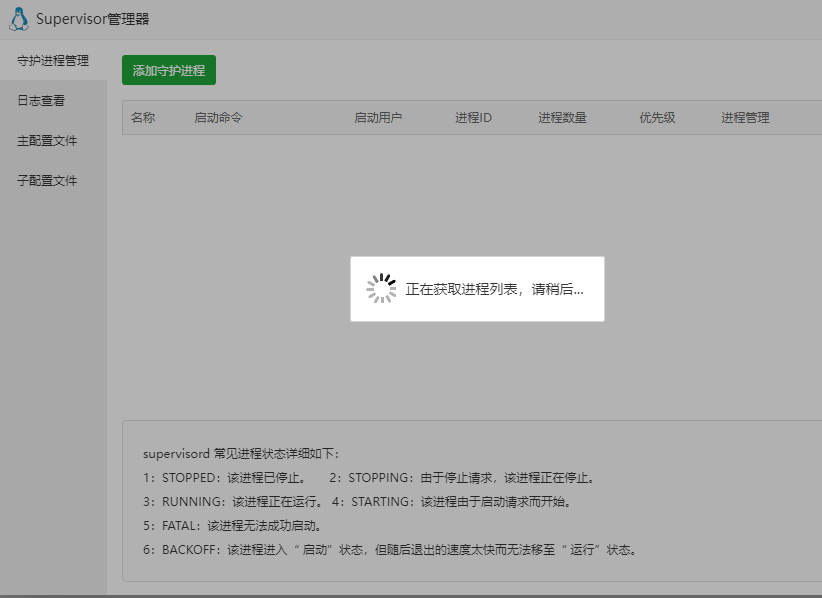The height and width of the screenshot is (598, 822).
Task: Click the supervisord 常见进程状态 heading line
Action: point(241,453)
